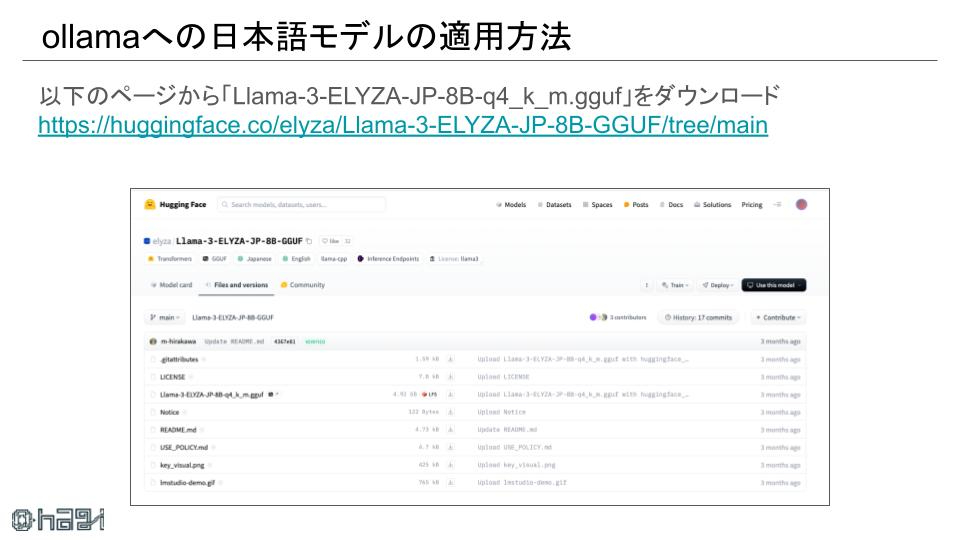Copy the model name Llama-3-ELYZA-JP-8B-GGUF

point(309,241)
